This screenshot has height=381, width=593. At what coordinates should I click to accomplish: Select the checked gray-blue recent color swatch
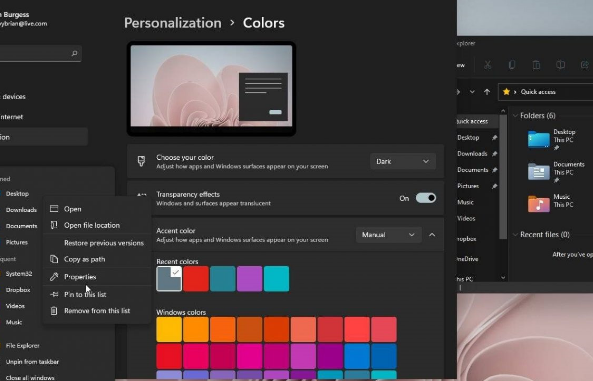click(169, 279)
